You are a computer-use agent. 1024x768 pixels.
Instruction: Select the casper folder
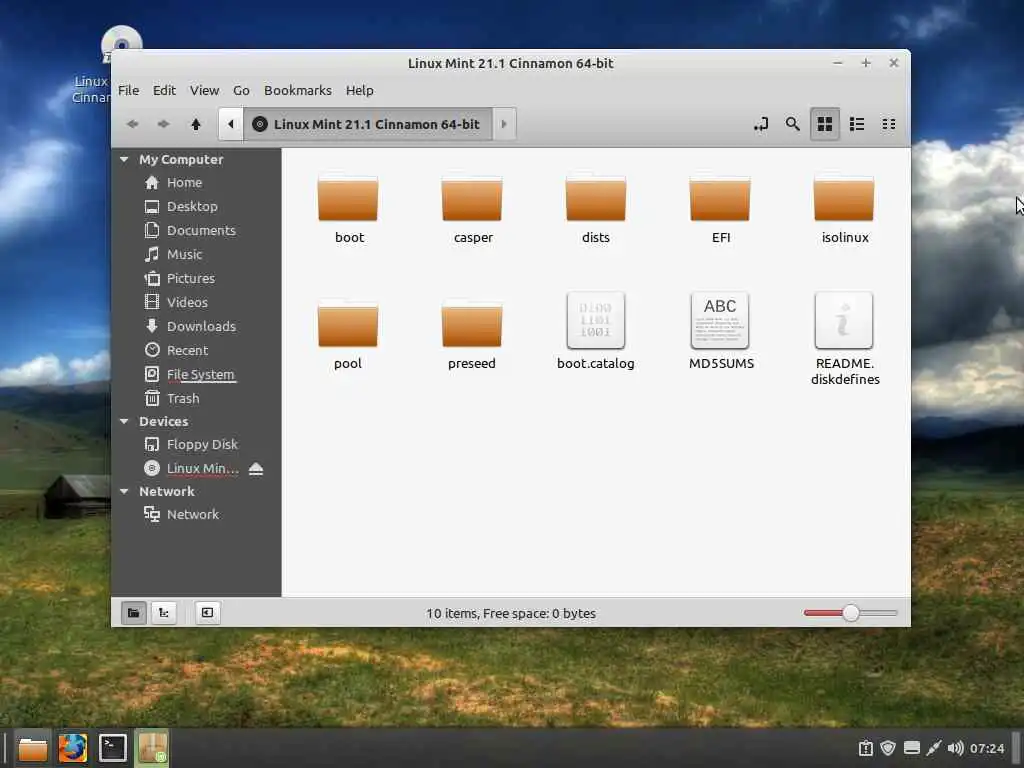tap(472, 210)
